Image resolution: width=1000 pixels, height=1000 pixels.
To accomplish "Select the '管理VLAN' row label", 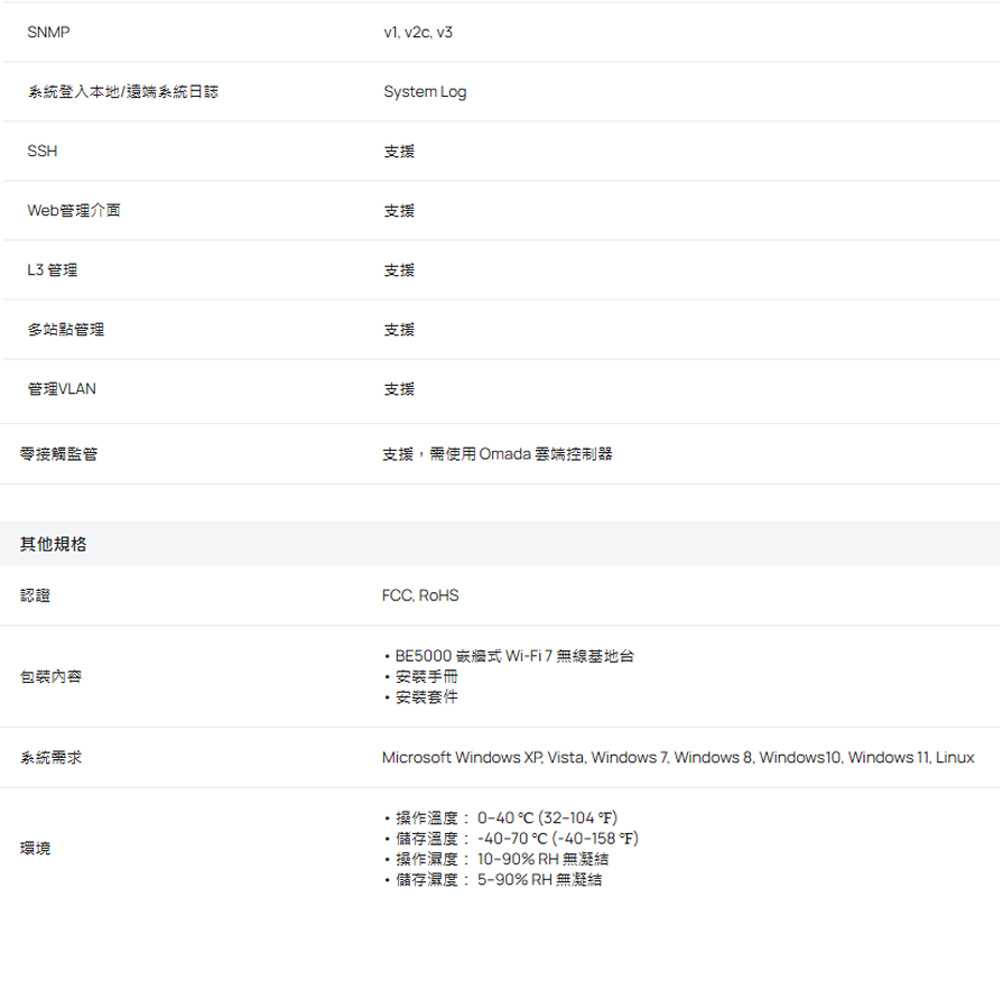I will point(62,388).
